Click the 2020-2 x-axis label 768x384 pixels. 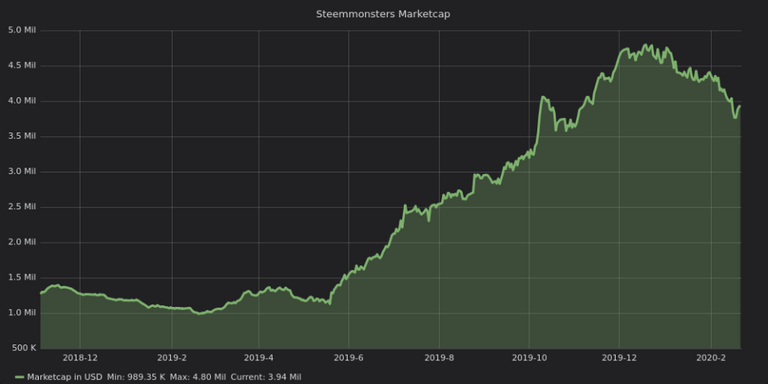click(x=711, y=358)
